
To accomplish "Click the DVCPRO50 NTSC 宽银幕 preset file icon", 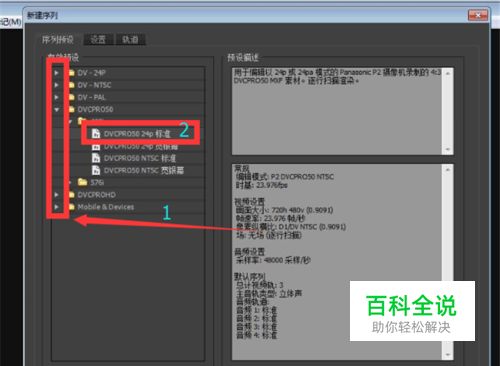I will (96, 170).
